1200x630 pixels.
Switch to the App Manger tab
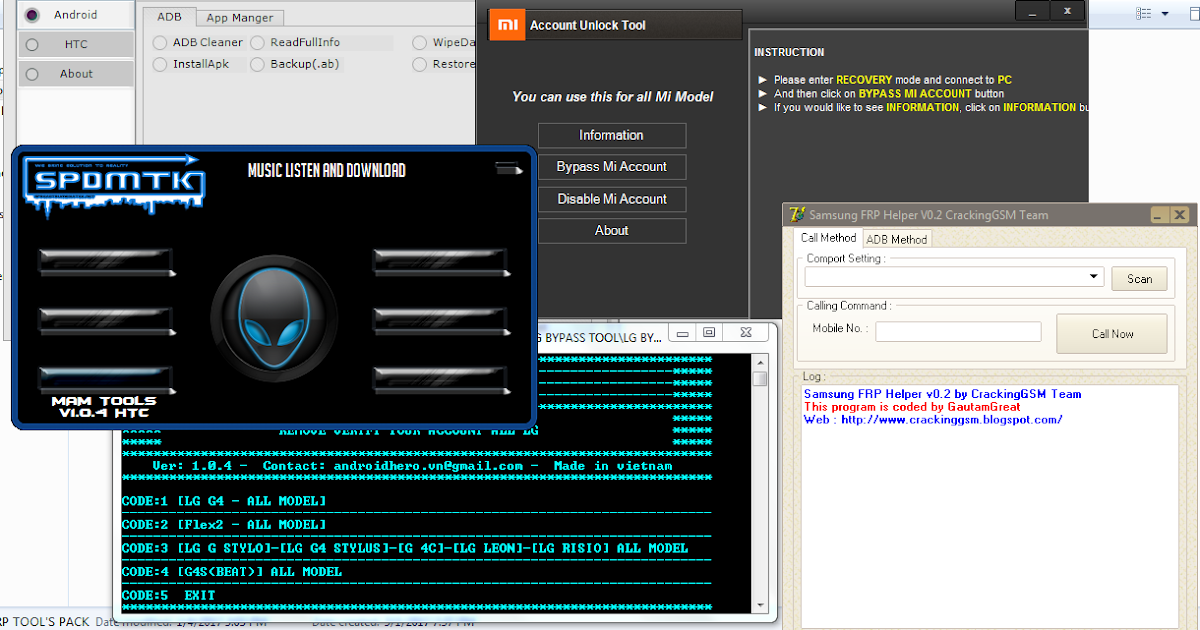240,17
